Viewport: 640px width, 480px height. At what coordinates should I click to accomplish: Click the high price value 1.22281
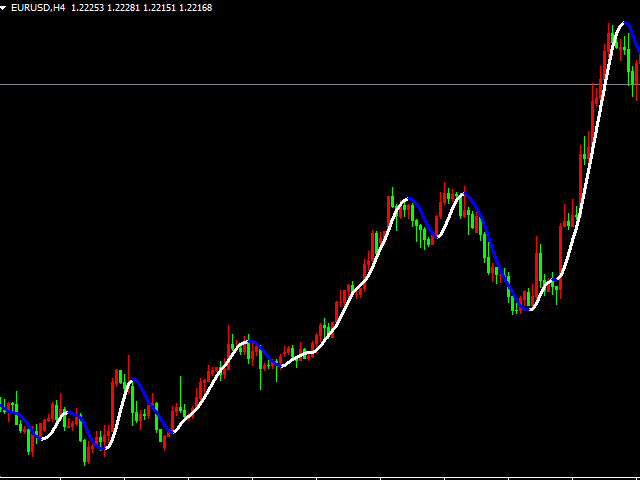124,8
